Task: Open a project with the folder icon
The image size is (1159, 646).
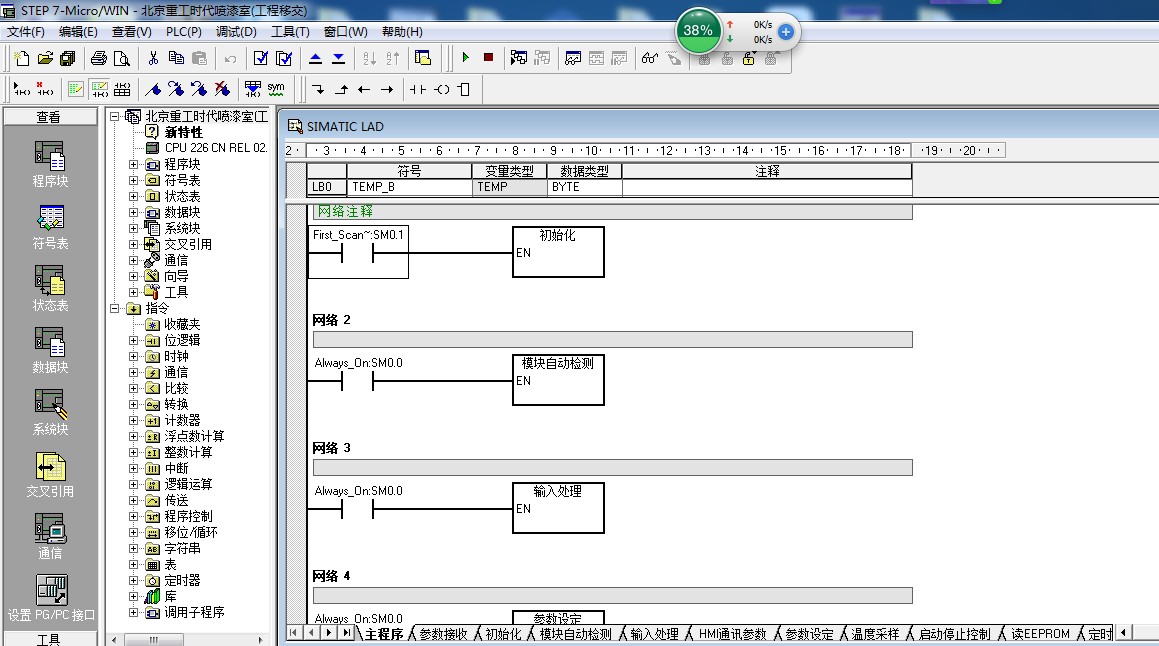Action: [45, 58]
